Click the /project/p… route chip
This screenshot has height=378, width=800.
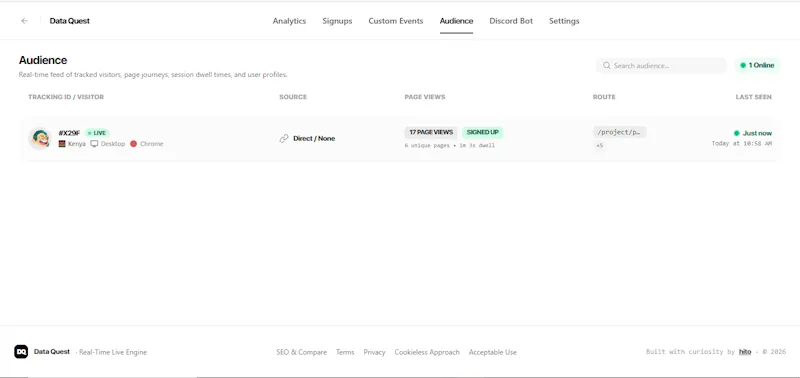[x=619, y=132]
